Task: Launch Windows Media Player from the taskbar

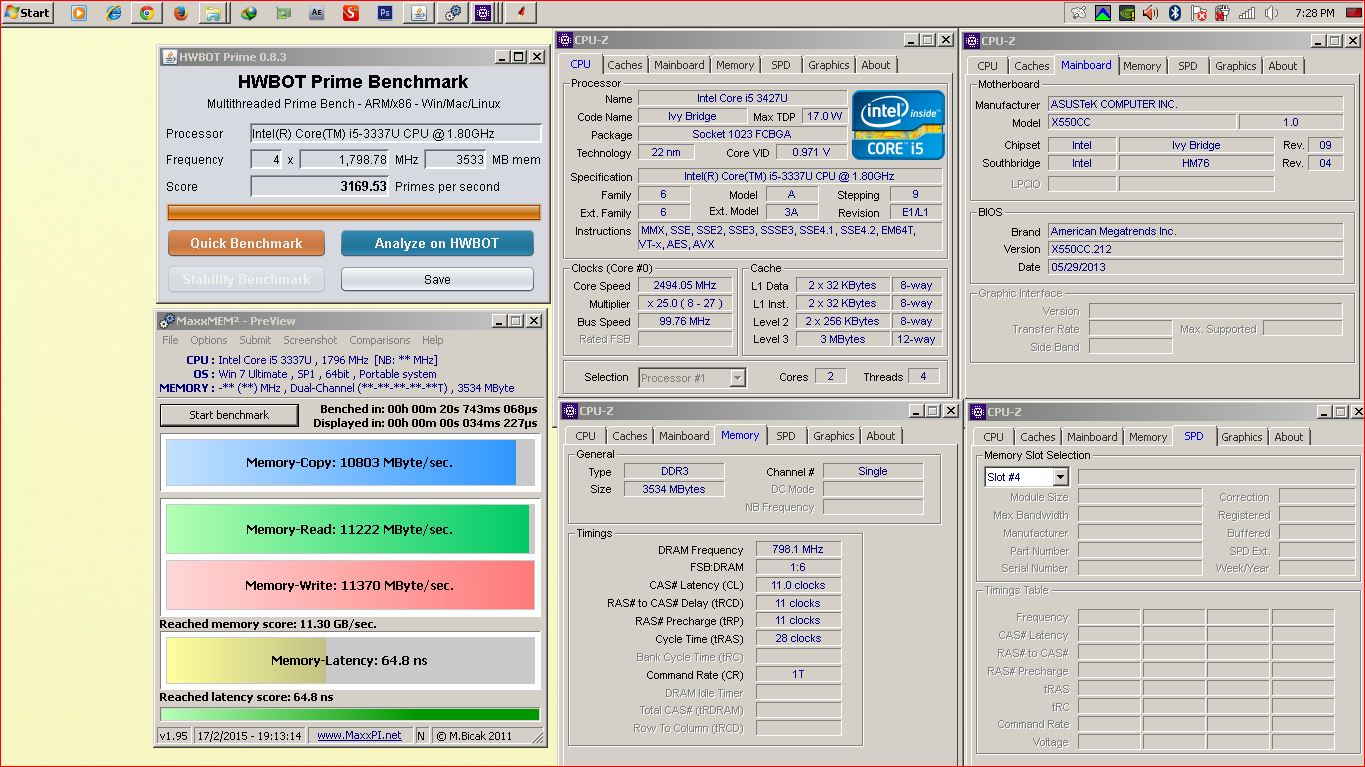Action: 78,13
